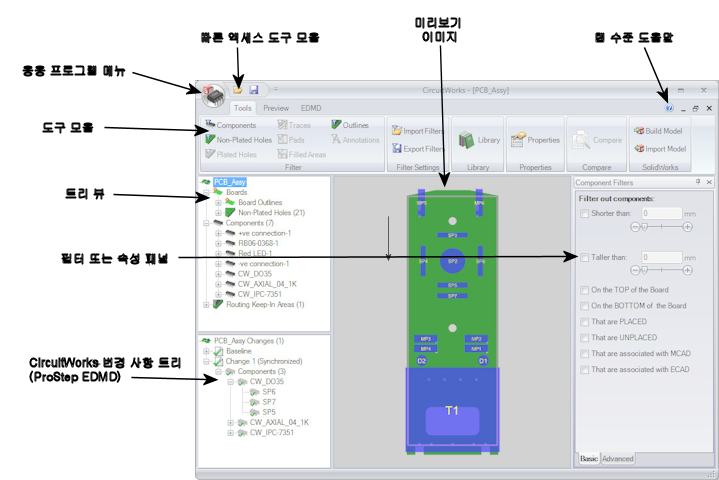Select +ve connection-1 component
719x480 pixels.
pos(265,233)
